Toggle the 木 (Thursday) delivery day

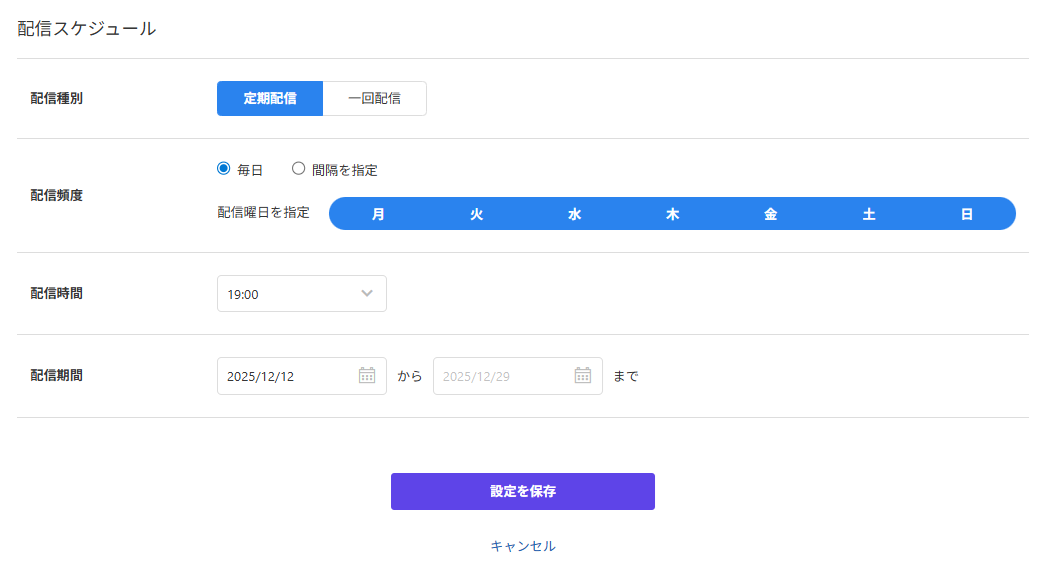(672, 214)
